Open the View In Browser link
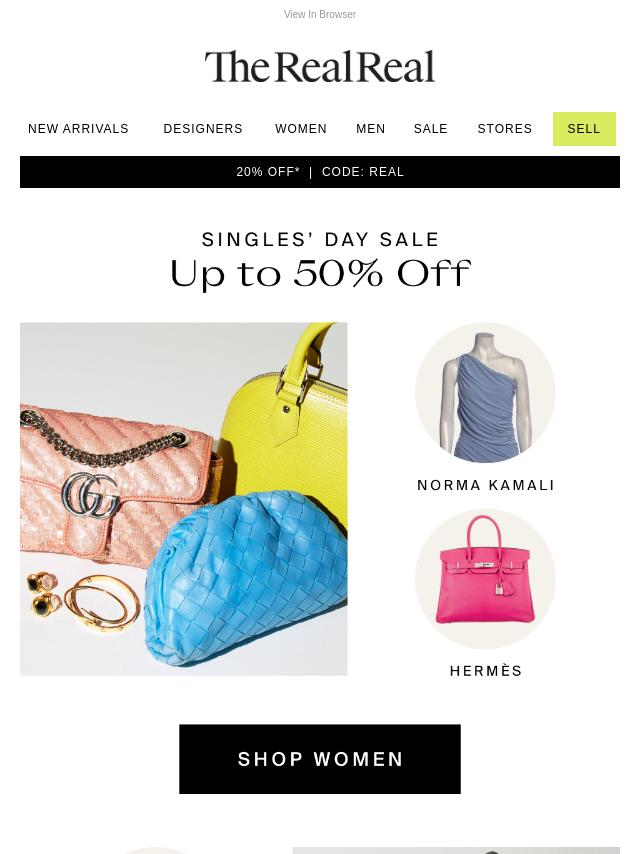 pyautogui.click(x=320, y=14)
